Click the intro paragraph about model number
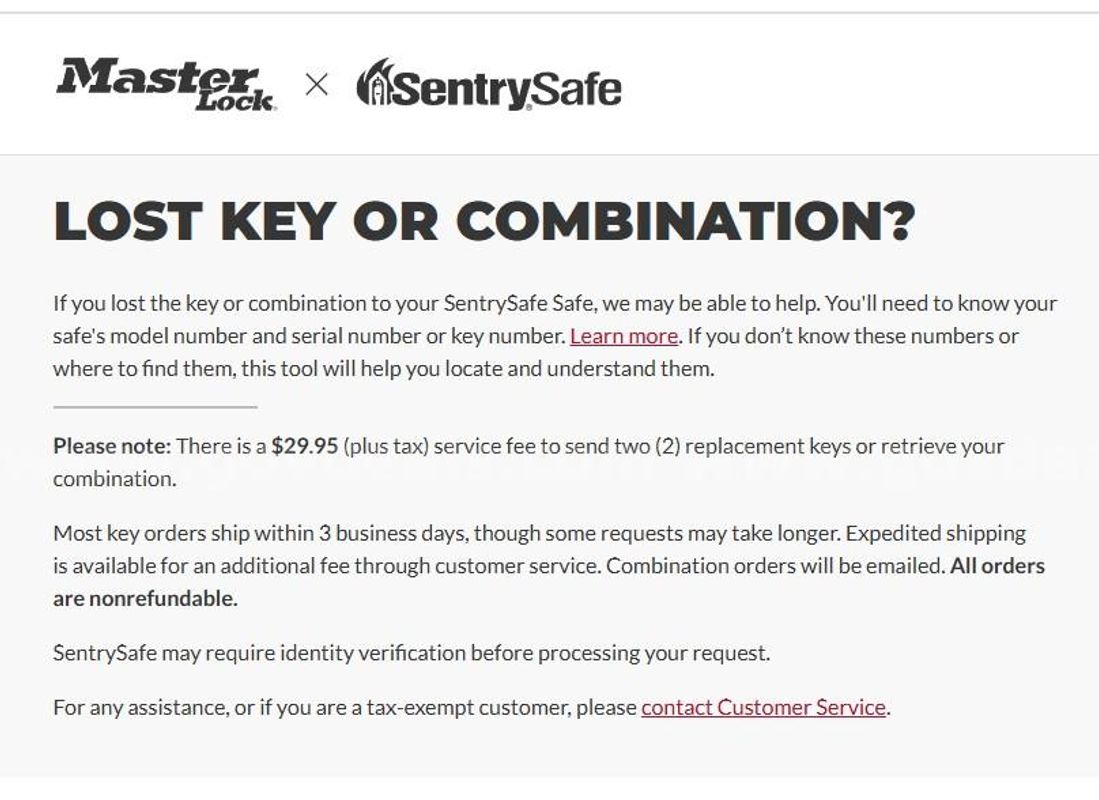This screenshot has height=800, width=1099. tap(555, 336)
